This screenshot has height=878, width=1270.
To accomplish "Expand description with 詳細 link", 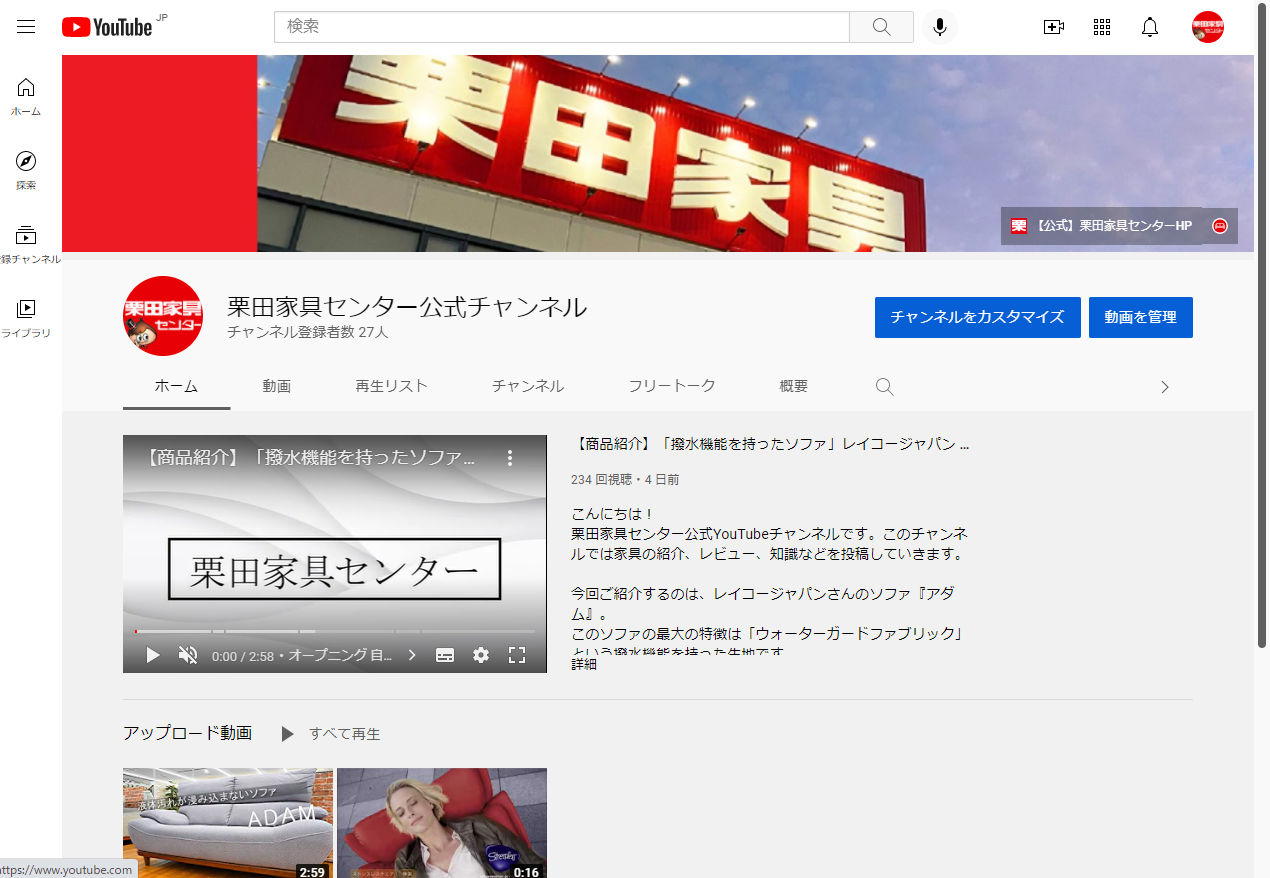I will coord(584,664).
